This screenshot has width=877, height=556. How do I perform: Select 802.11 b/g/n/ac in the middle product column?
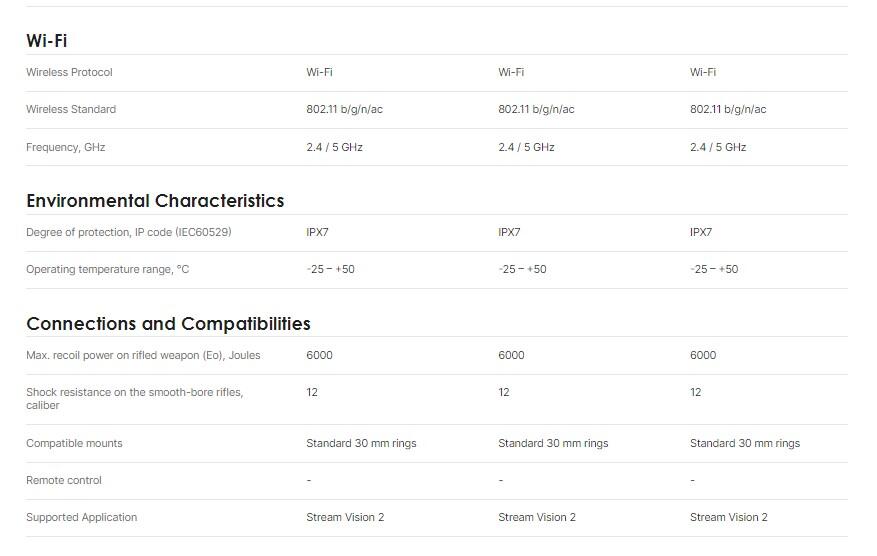[536, 109]
